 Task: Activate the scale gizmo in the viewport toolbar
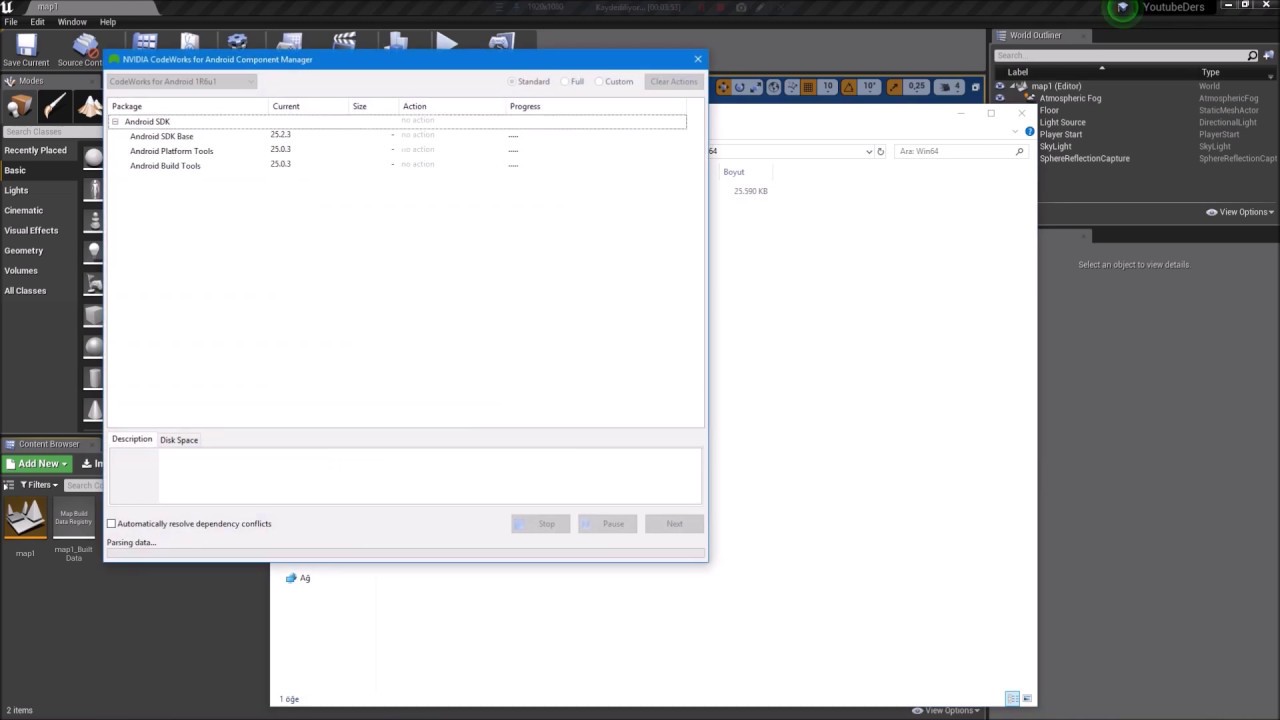[x=756, y=87]
